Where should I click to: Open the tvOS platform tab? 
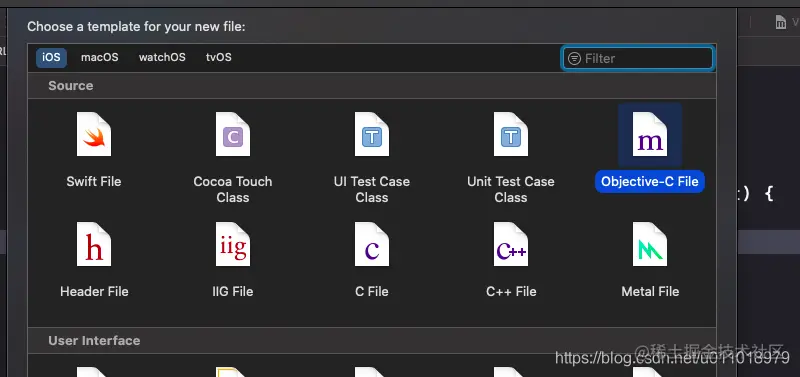pyautogui.click(x=219, y=58)
